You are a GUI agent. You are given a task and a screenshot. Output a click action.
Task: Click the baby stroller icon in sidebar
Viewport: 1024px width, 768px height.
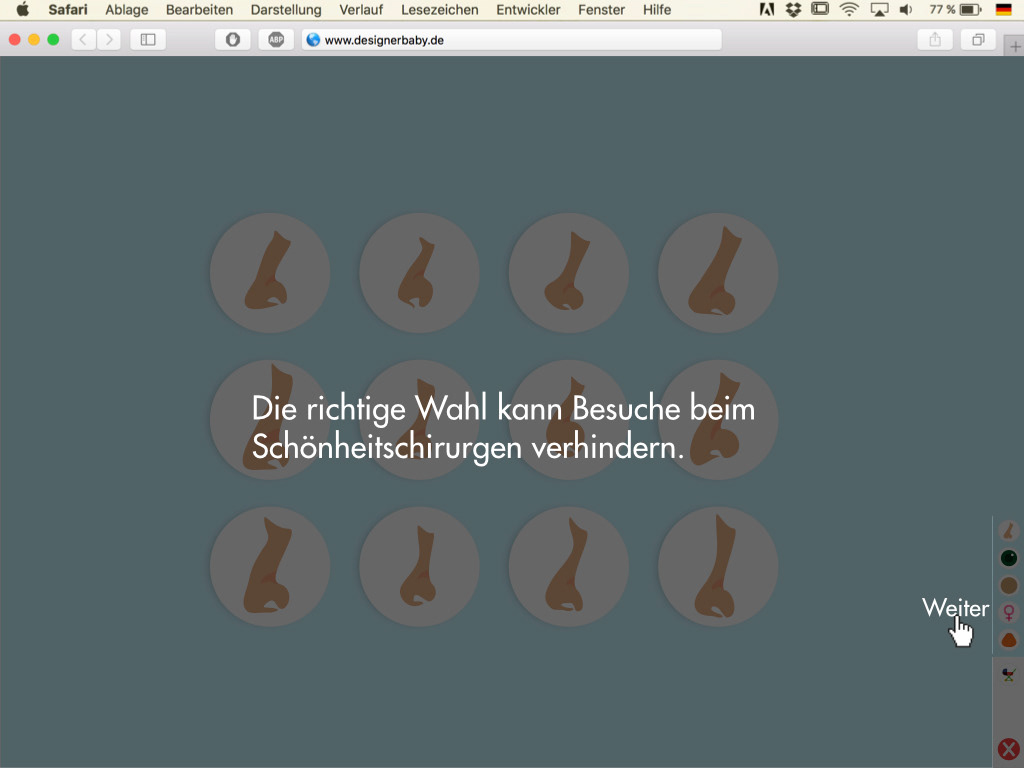pyautogui.click(x=1009, y=674)
